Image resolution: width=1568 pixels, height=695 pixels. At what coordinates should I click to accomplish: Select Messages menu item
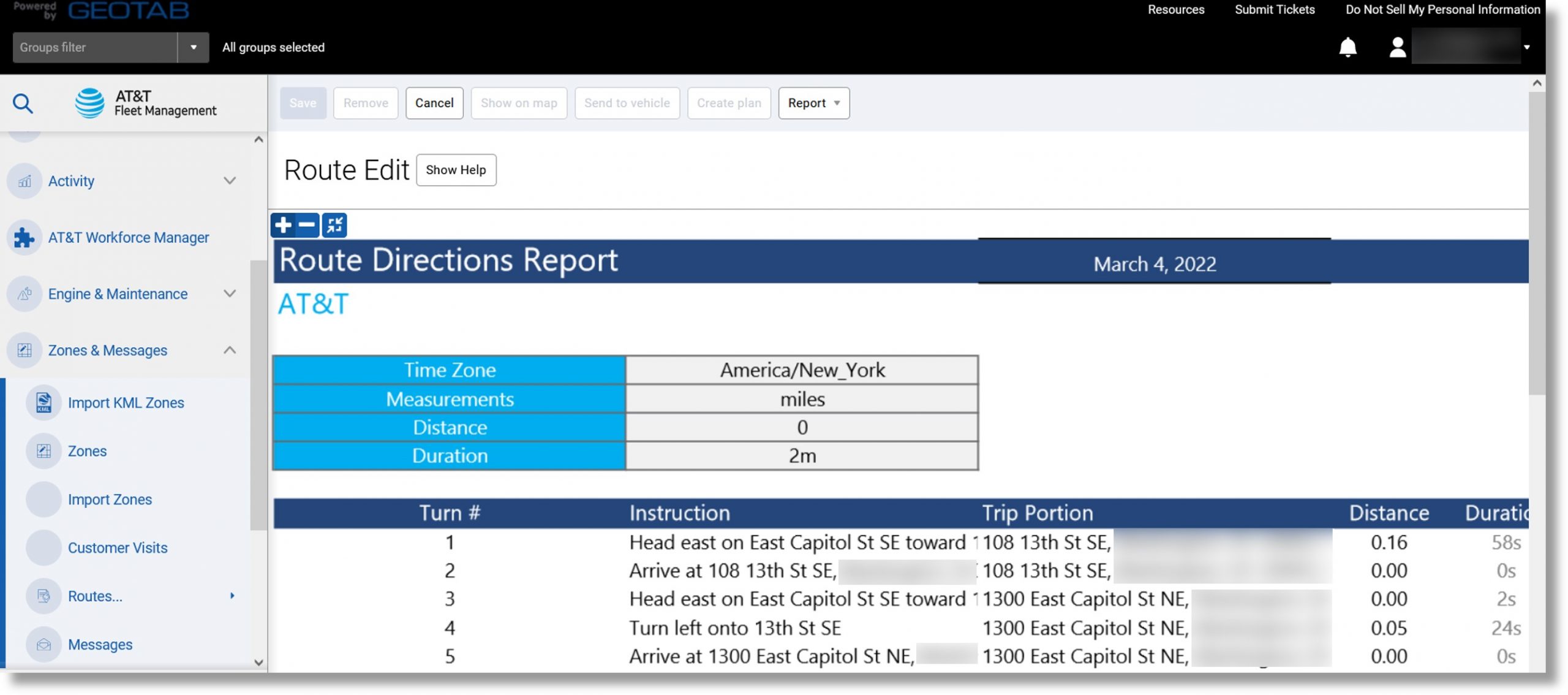pos(100,644)
